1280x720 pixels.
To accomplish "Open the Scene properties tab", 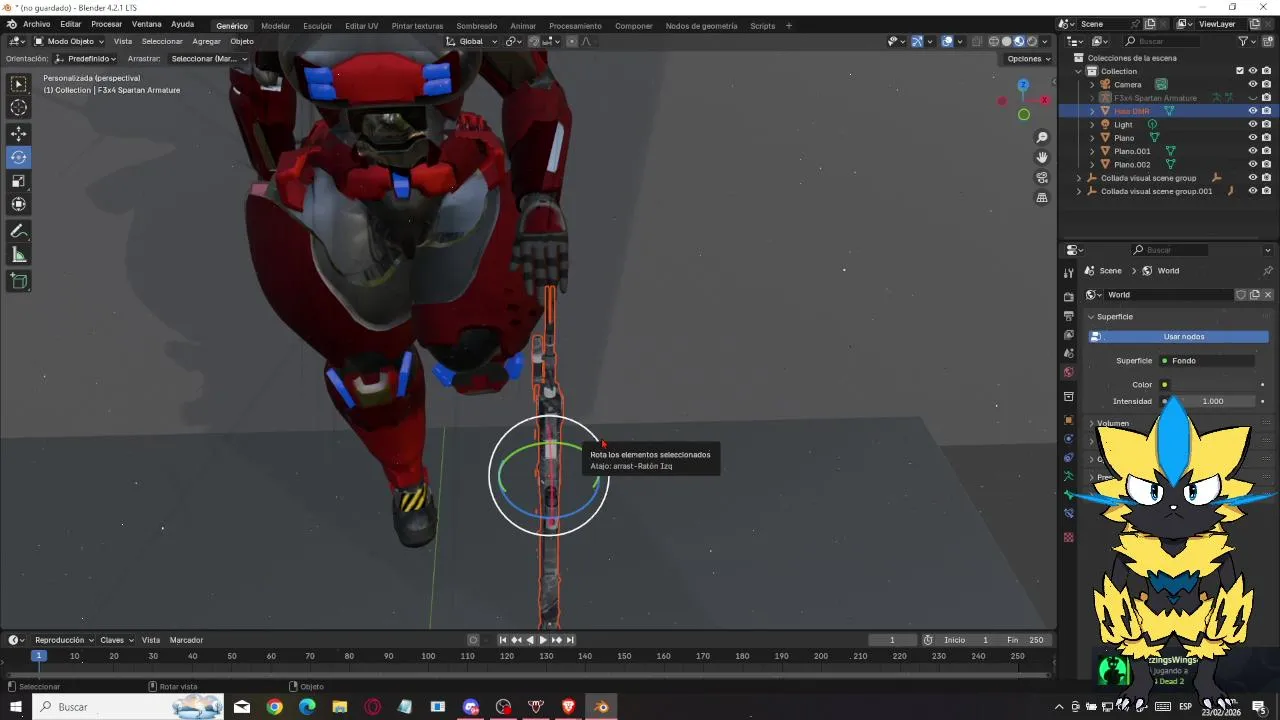I will coord(1069,353).
